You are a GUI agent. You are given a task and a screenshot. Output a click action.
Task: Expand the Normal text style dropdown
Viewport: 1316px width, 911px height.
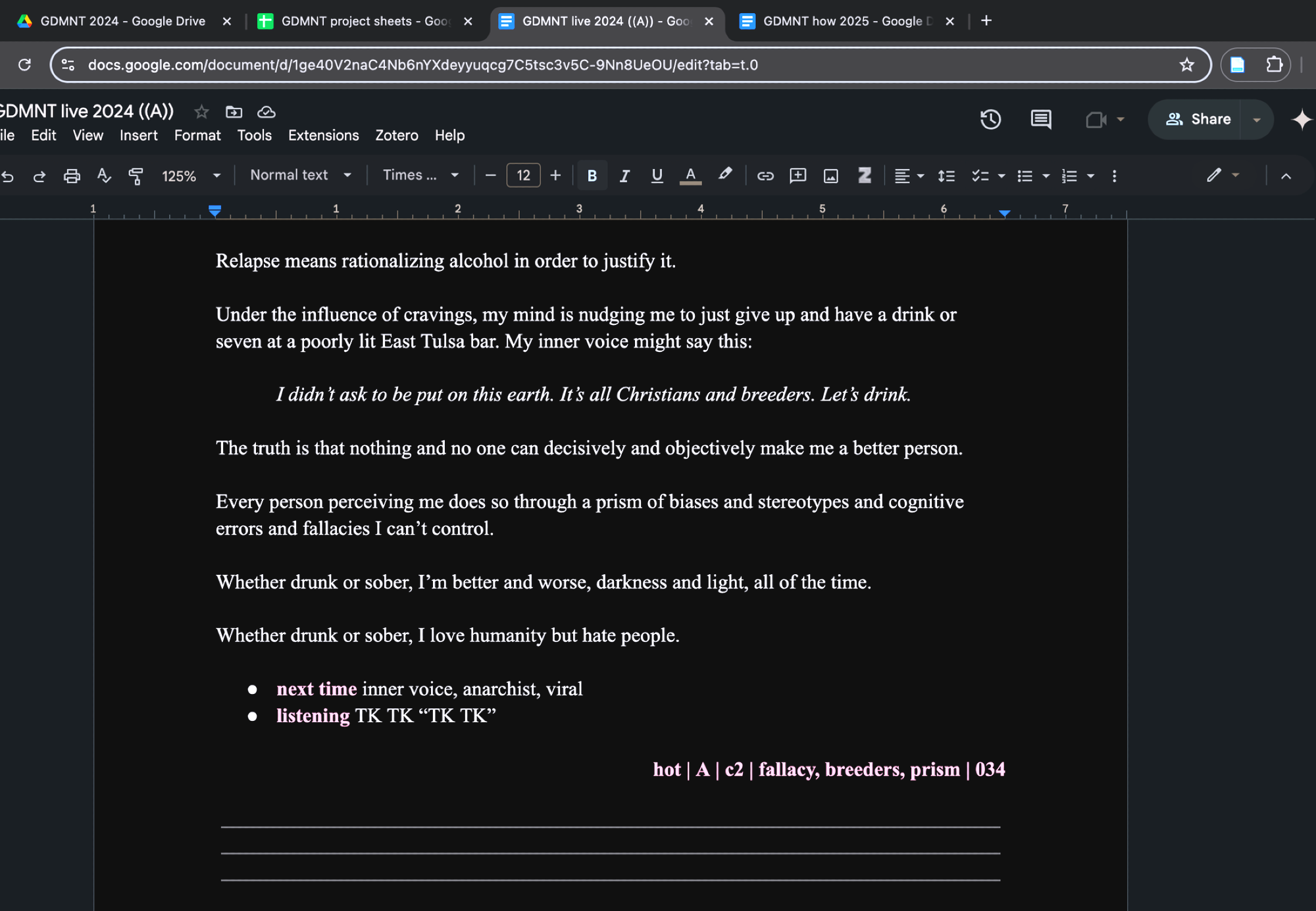coord(301,175)
